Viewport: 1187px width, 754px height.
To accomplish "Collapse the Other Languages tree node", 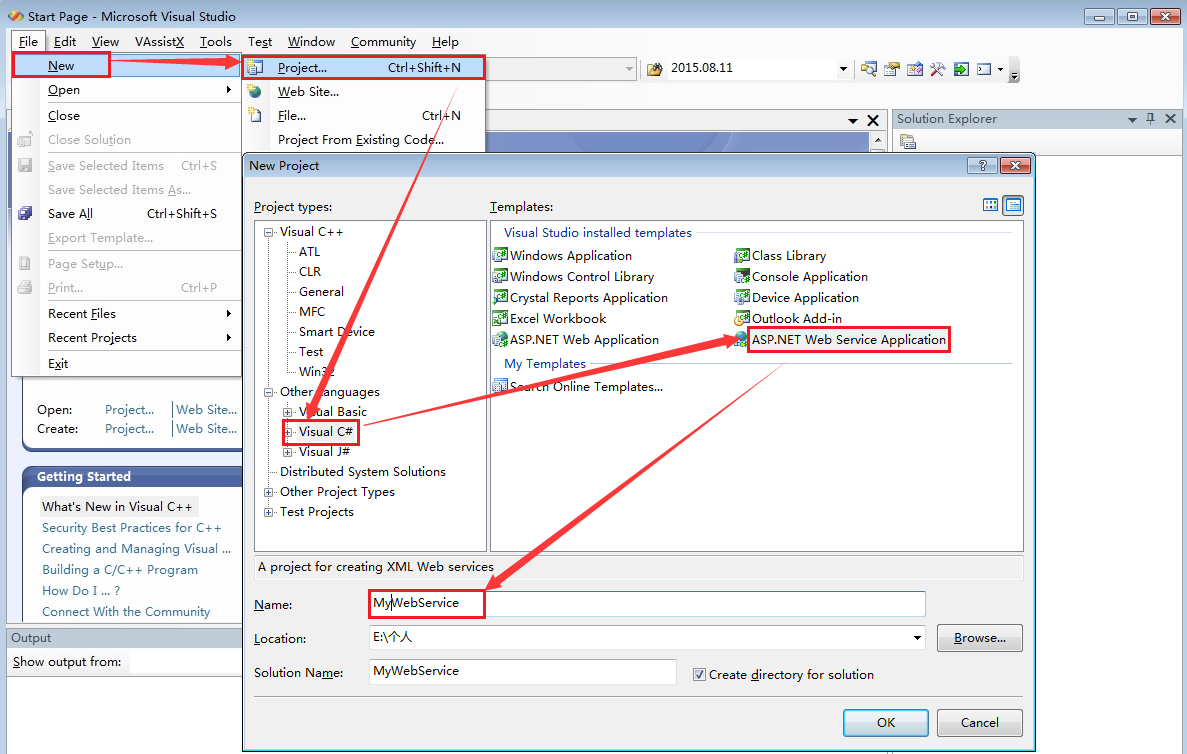I will tap(269, 392).
